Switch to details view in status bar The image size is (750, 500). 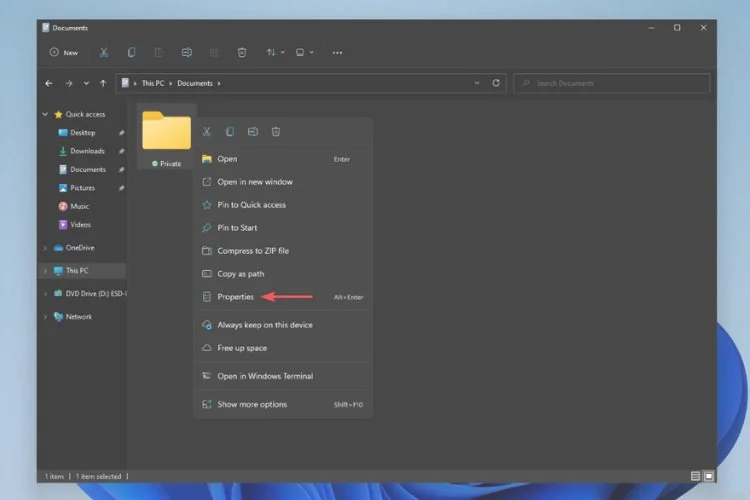click(x=695, y=476)
